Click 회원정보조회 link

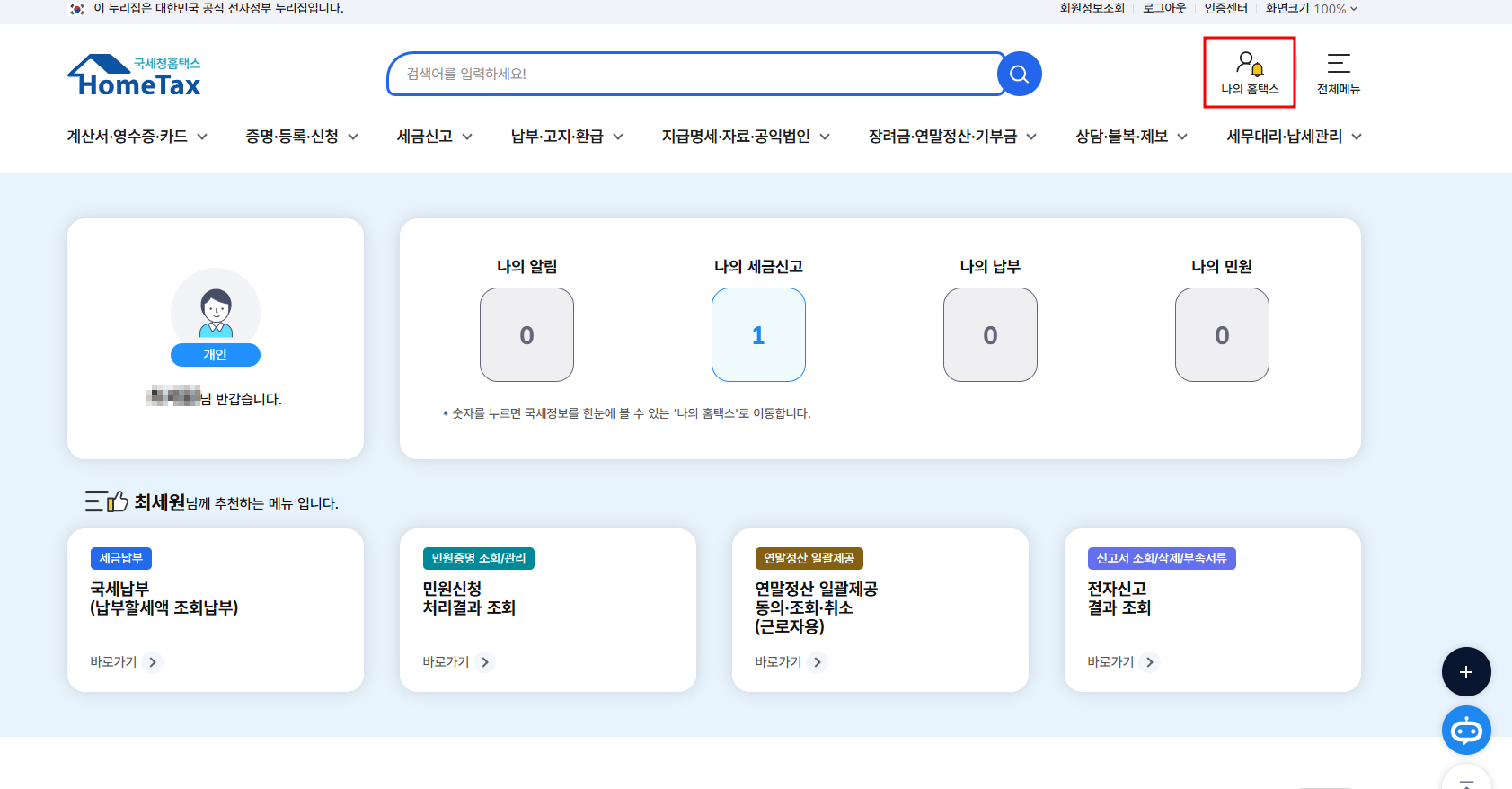[x=1092, y=8]
